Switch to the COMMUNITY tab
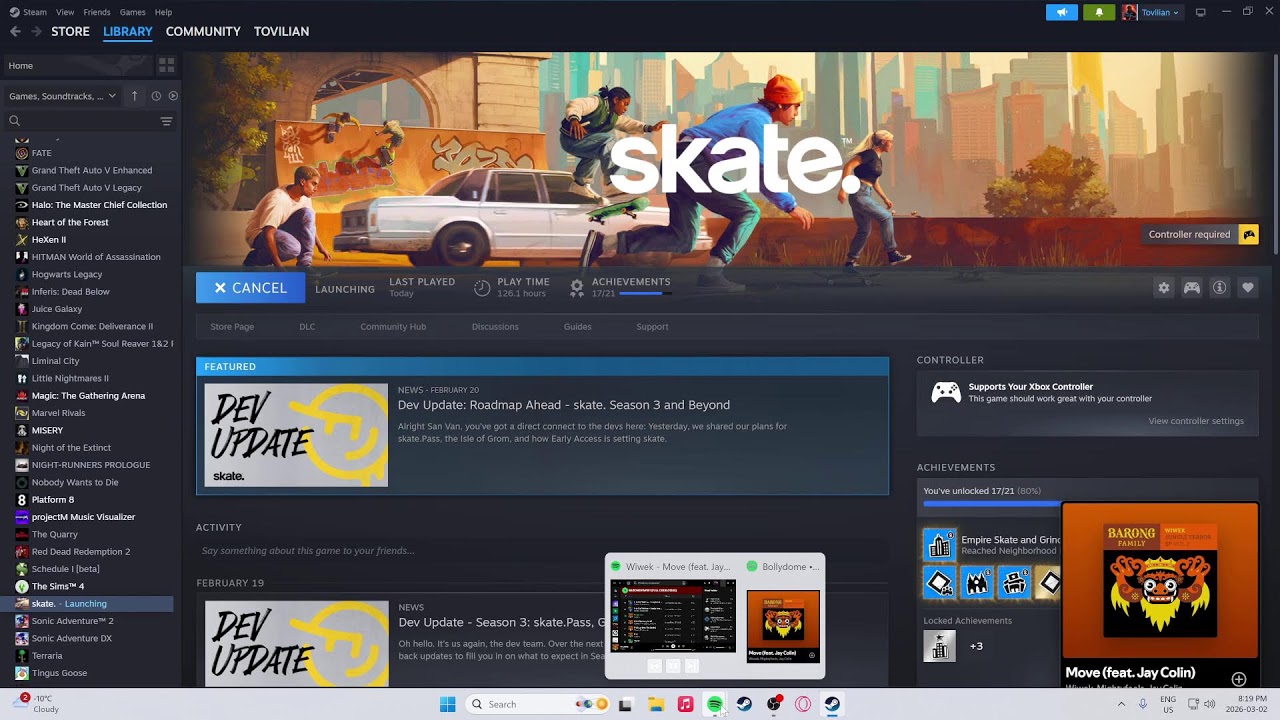Screen dimensions: 1280x720 click(203, 31)
